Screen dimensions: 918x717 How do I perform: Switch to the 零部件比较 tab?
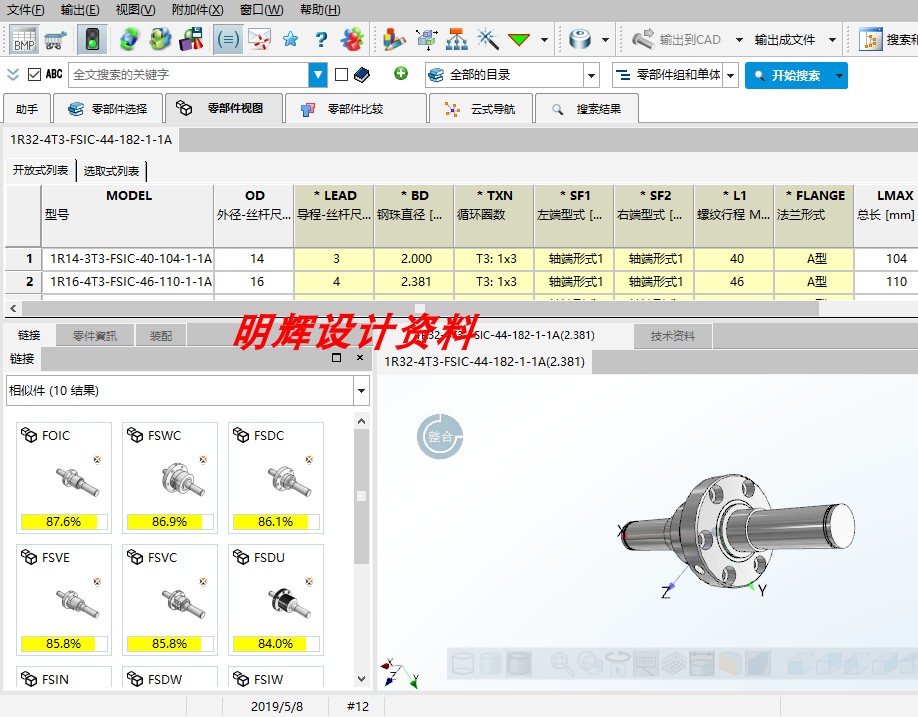tap(355, 109)
